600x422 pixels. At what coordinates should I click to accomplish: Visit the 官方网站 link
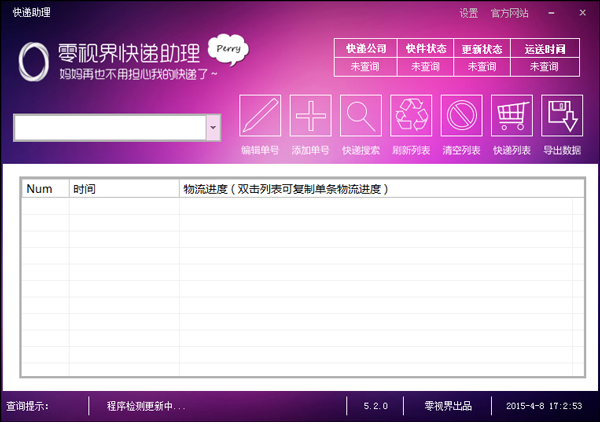tap(512, 13)
